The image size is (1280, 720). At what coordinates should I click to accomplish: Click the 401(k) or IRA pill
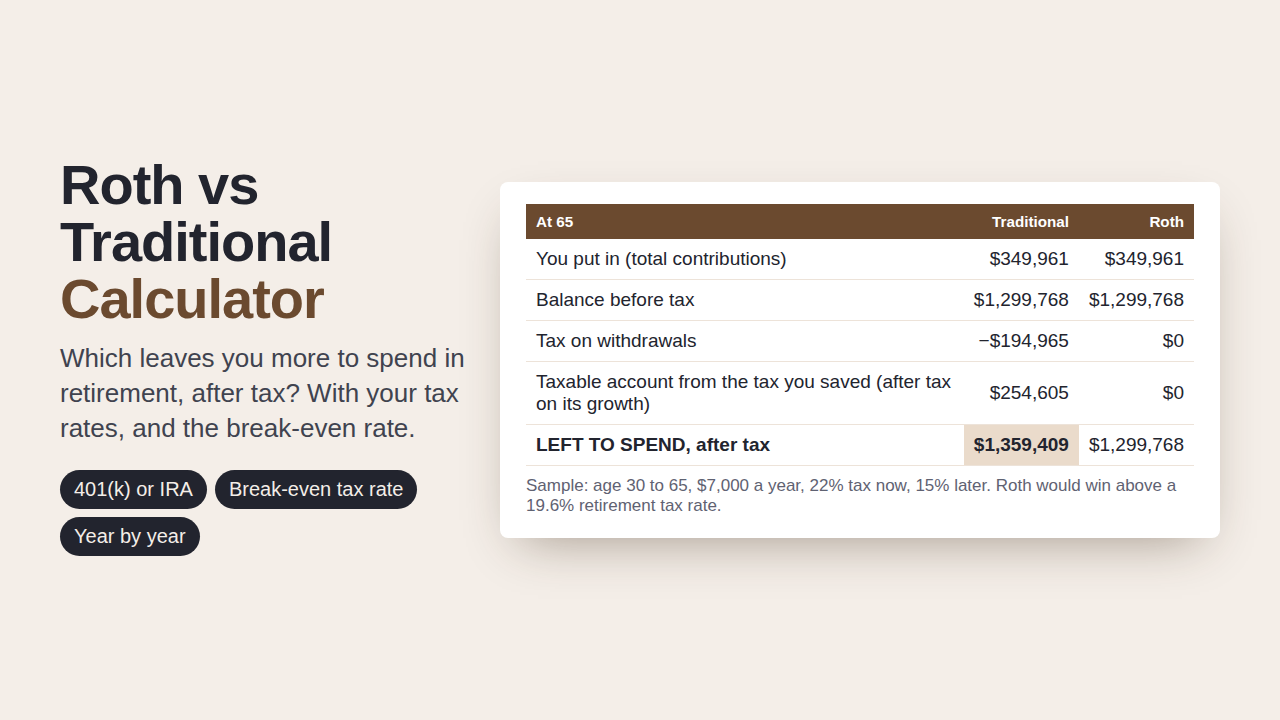pos(133,489)
